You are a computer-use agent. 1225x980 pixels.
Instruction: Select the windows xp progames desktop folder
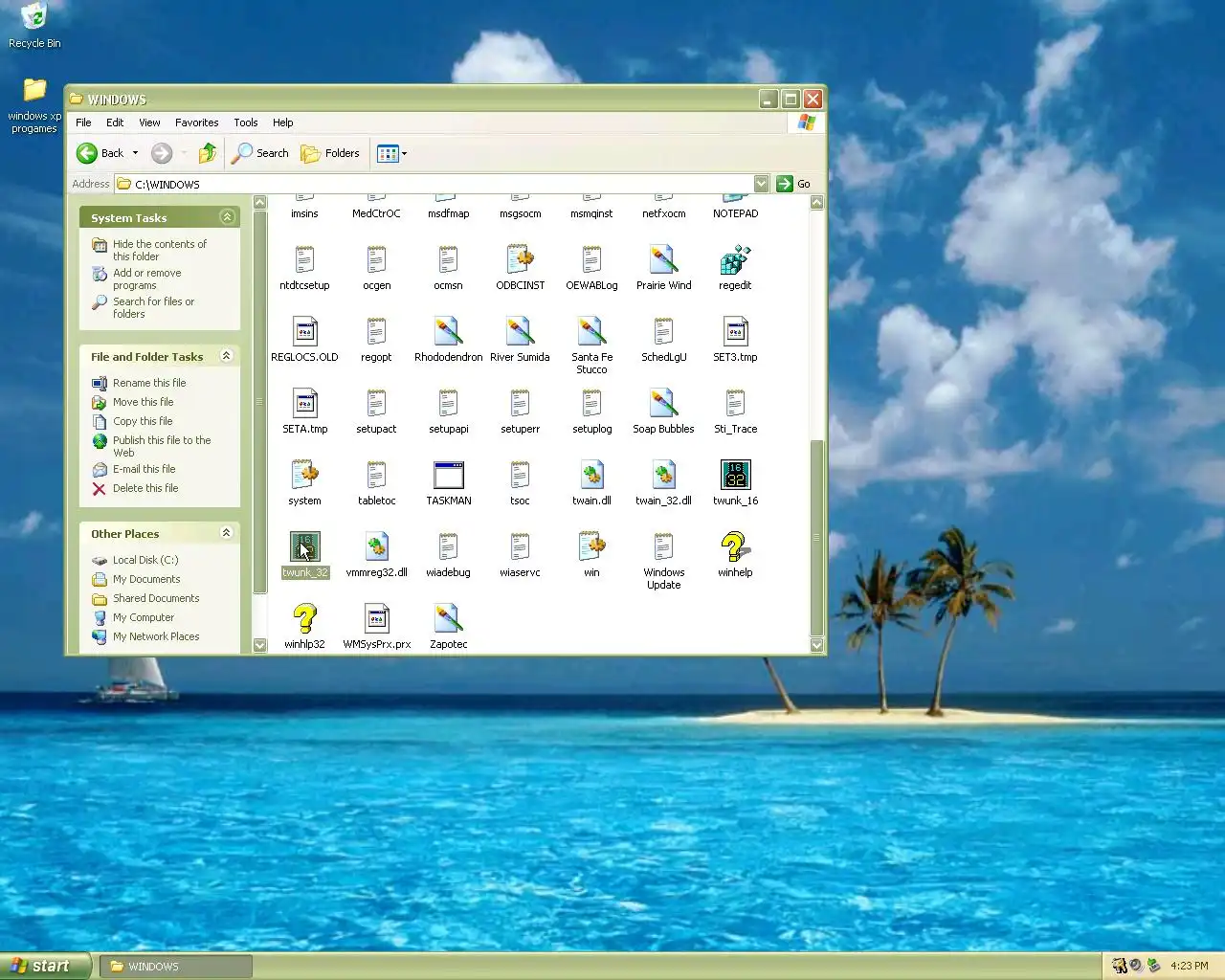pyautogui.click(x=34, y=91)
